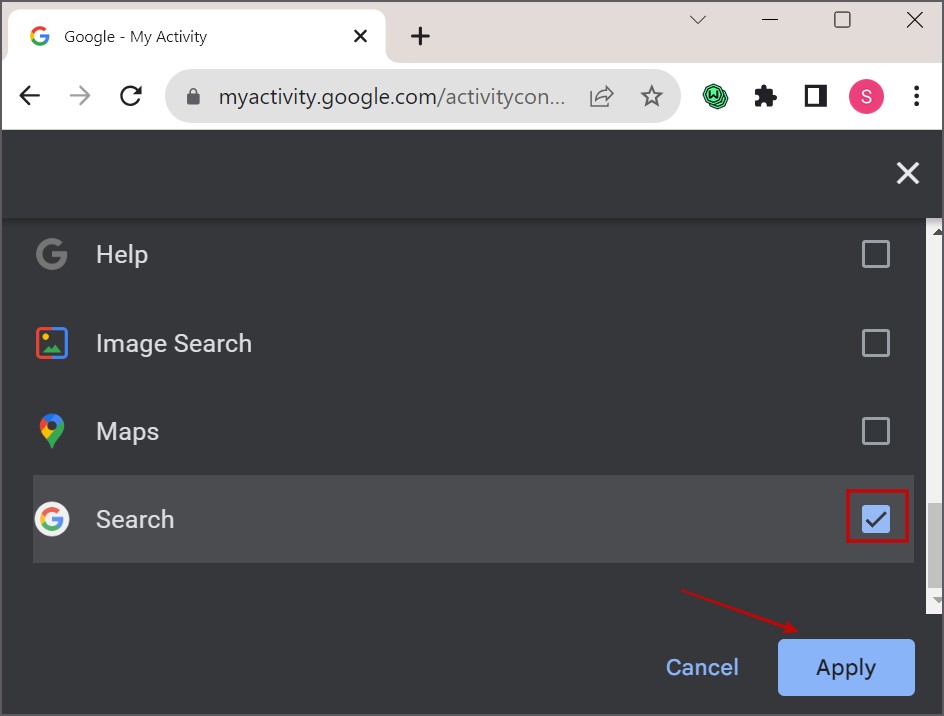Image resolution: width=944 pixels, height=716 pixels.
Task: Maximize the browser window
Action: tap(842, 20)
